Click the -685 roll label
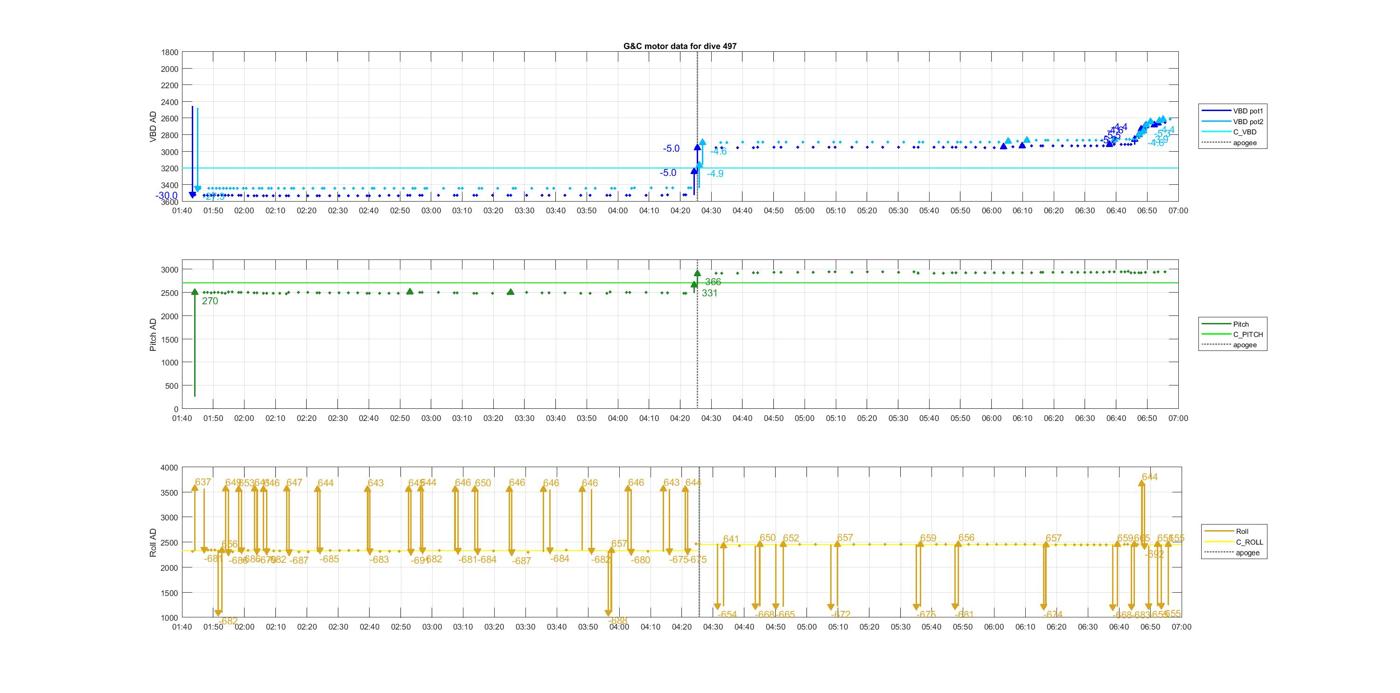1400x693 pixels. click(329, 559)
